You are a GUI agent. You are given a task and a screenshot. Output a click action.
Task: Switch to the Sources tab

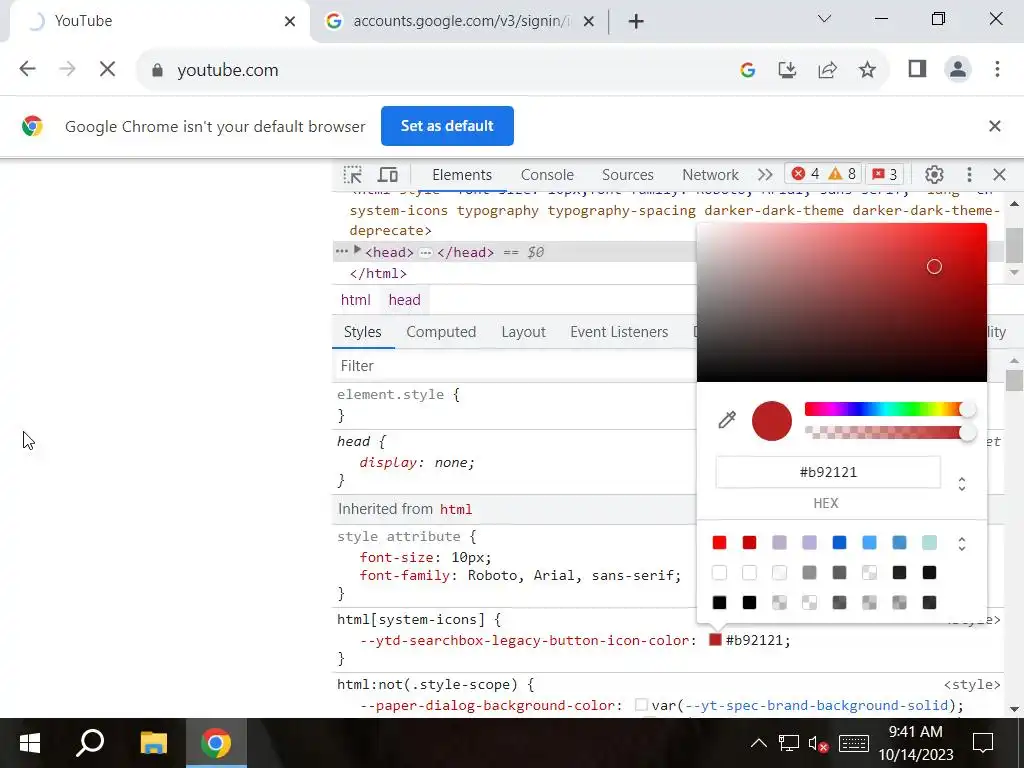tap(627, 174)
